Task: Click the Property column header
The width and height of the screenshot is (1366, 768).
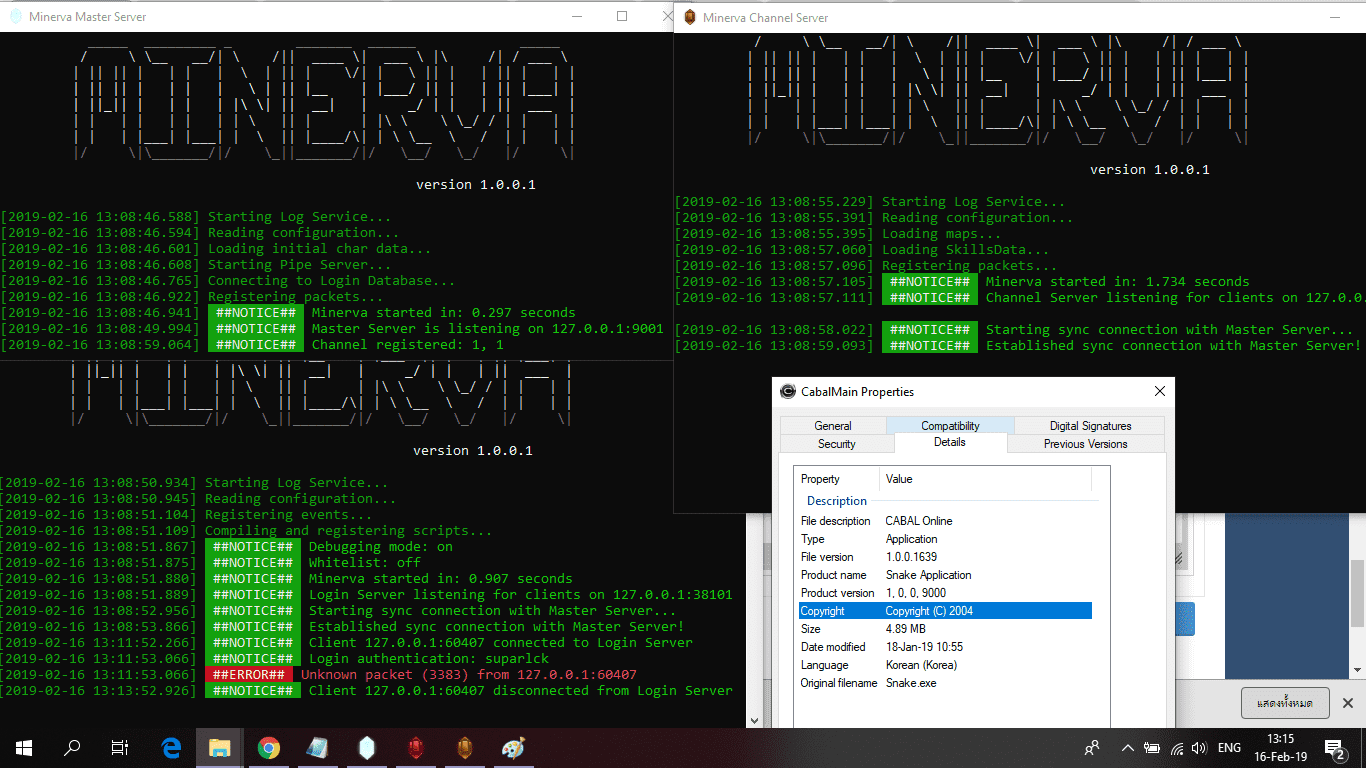Action: 837,479
